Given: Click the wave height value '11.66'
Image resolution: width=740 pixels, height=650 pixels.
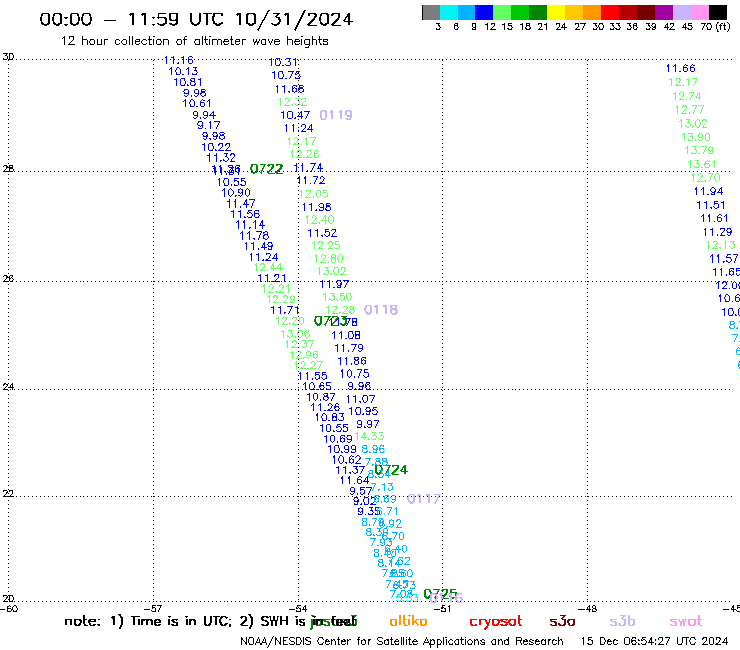Looking at the screenshot, I should pos(681,68).
